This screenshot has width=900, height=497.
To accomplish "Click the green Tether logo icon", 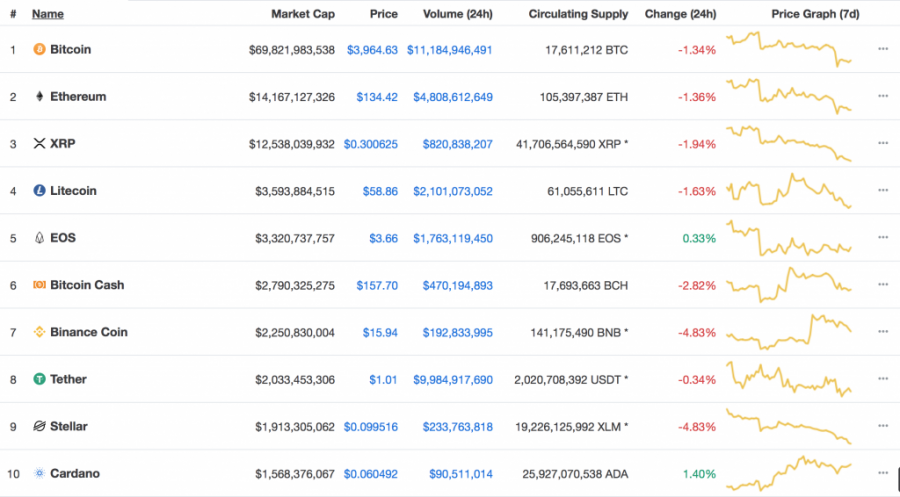I will 39,379.
